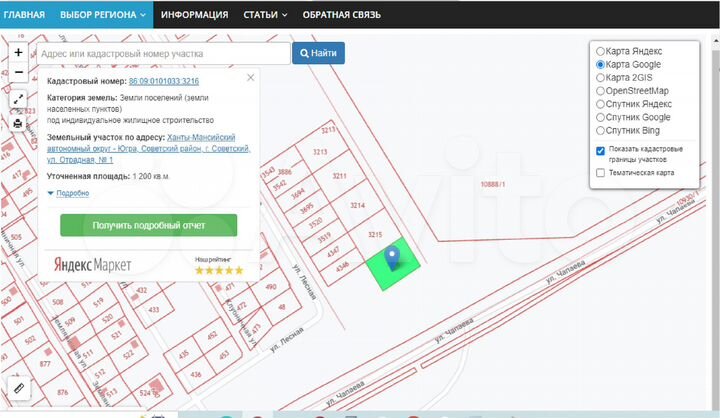Choose Спутник Bing map layer
This screenshot has width=720, height=418.
(x=600, y=130)
